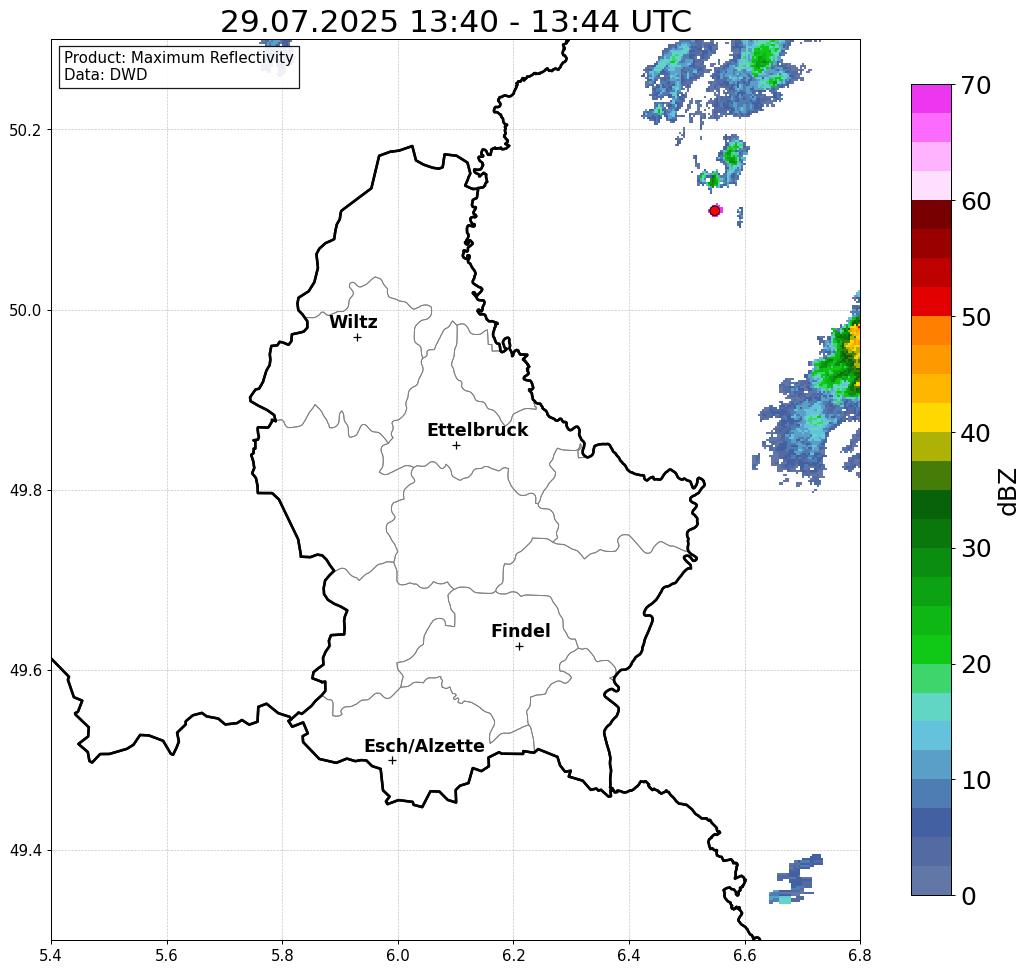Click the bright red 50 dBZ swatch
This screenshot has height=973, width=1029.
point(931,302)
